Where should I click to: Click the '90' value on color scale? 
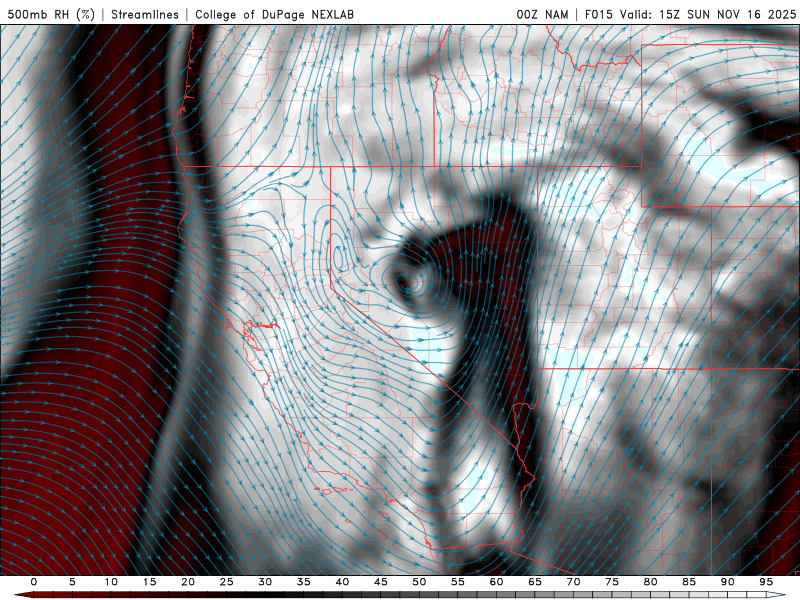[x=727, y=582]
